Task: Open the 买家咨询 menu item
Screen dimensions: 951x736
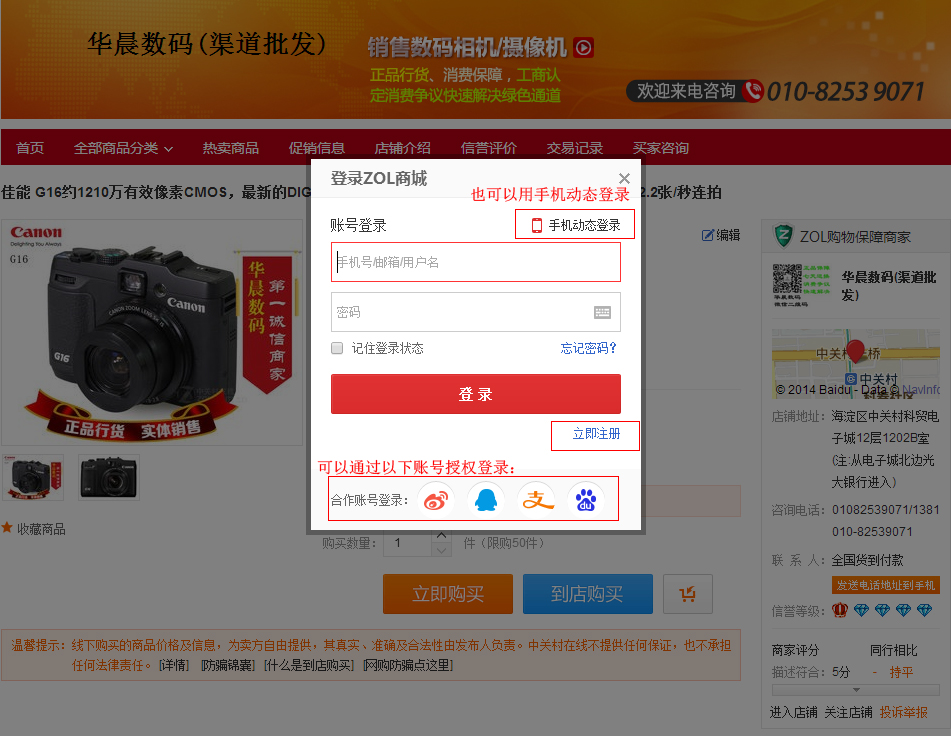Action: (x=661, y=148)
